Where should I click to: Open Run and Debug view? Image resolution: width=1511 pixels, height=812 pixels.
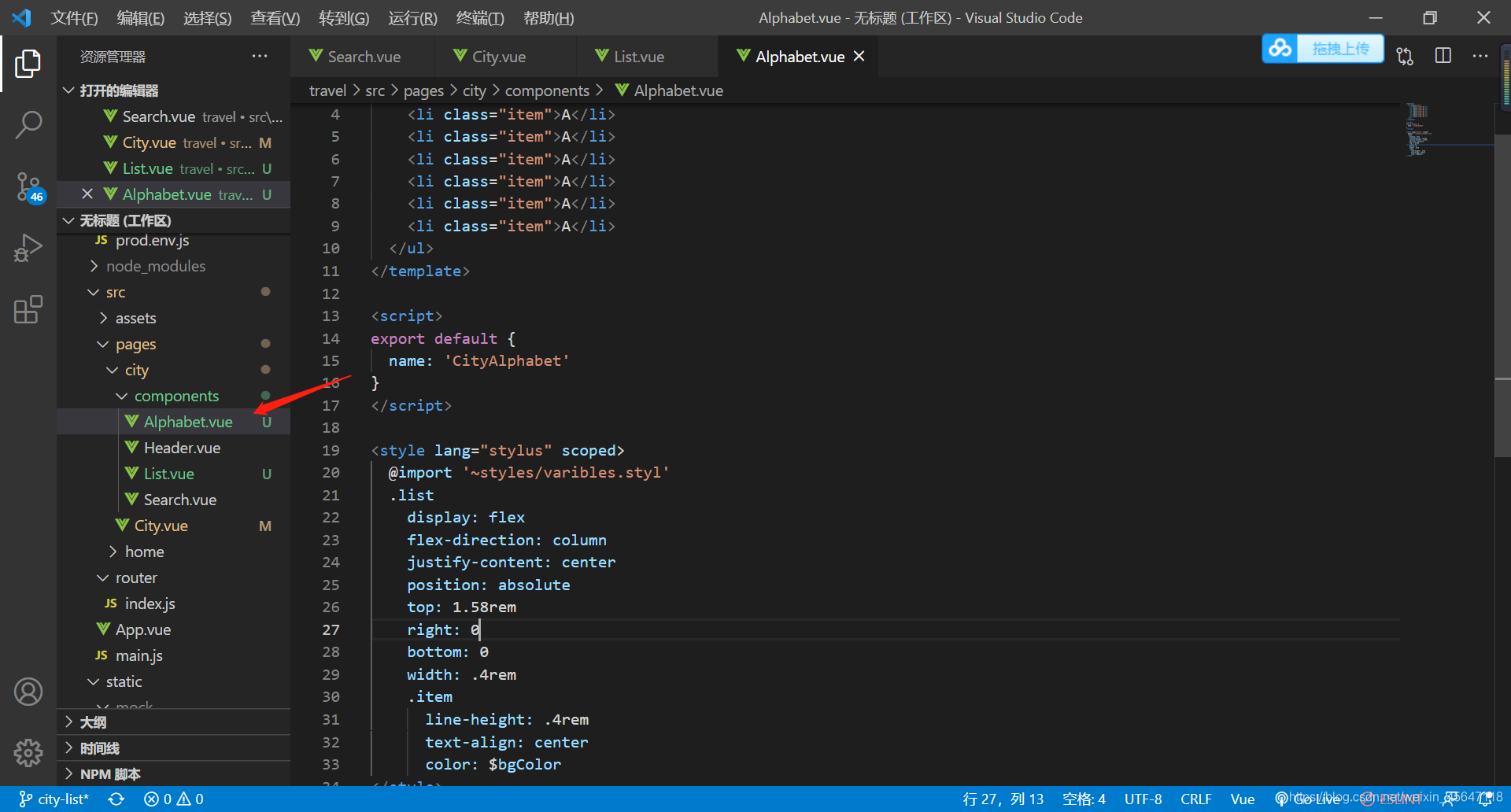click(28, 248)
